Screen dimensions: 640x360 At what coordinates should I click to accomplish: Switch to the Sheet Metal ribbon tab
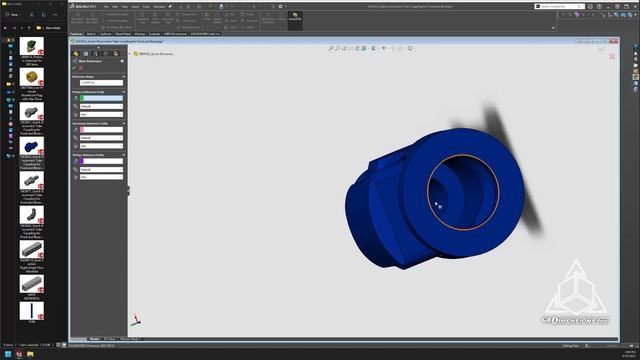[123, 34]
